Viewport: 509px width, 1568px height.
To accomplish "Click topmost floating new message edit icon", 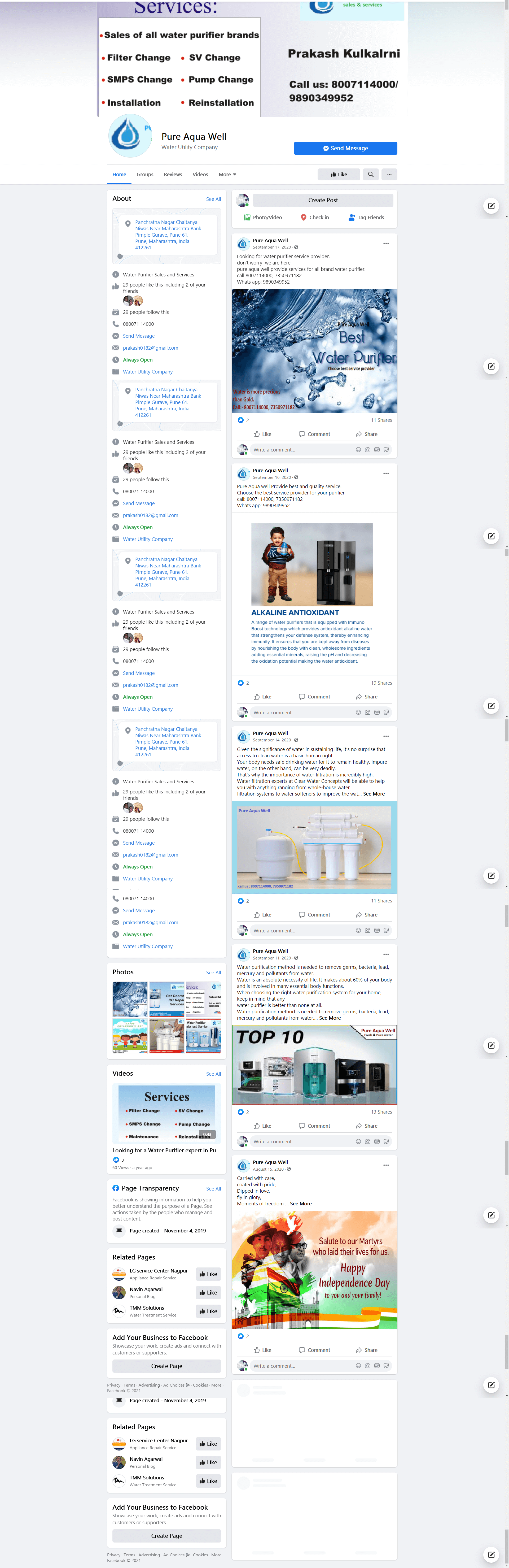I will [x=491, y=206].
